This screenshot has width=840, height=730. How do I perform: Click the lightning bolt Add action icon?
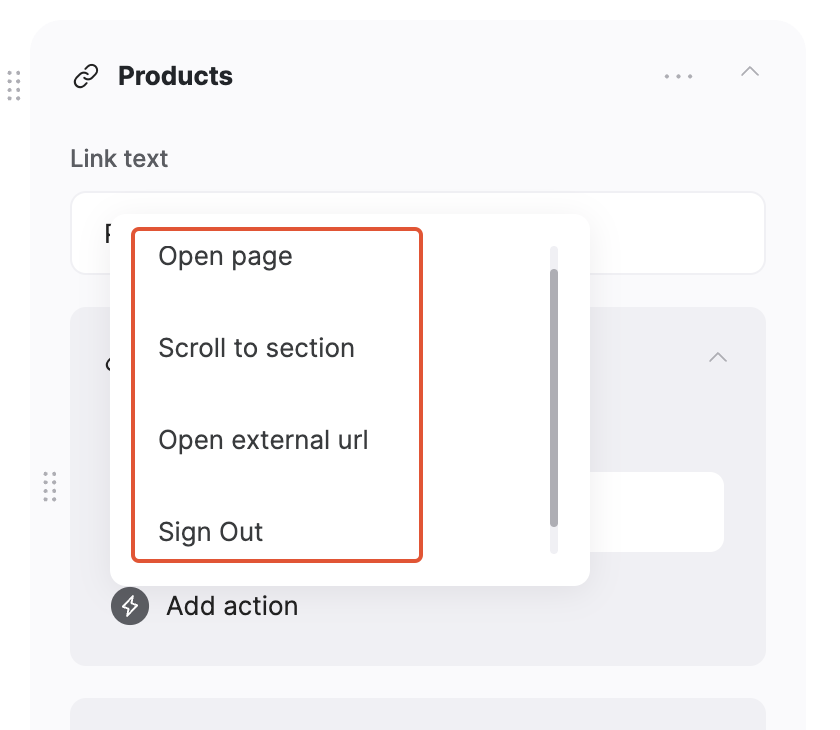[x=128, y=606]
